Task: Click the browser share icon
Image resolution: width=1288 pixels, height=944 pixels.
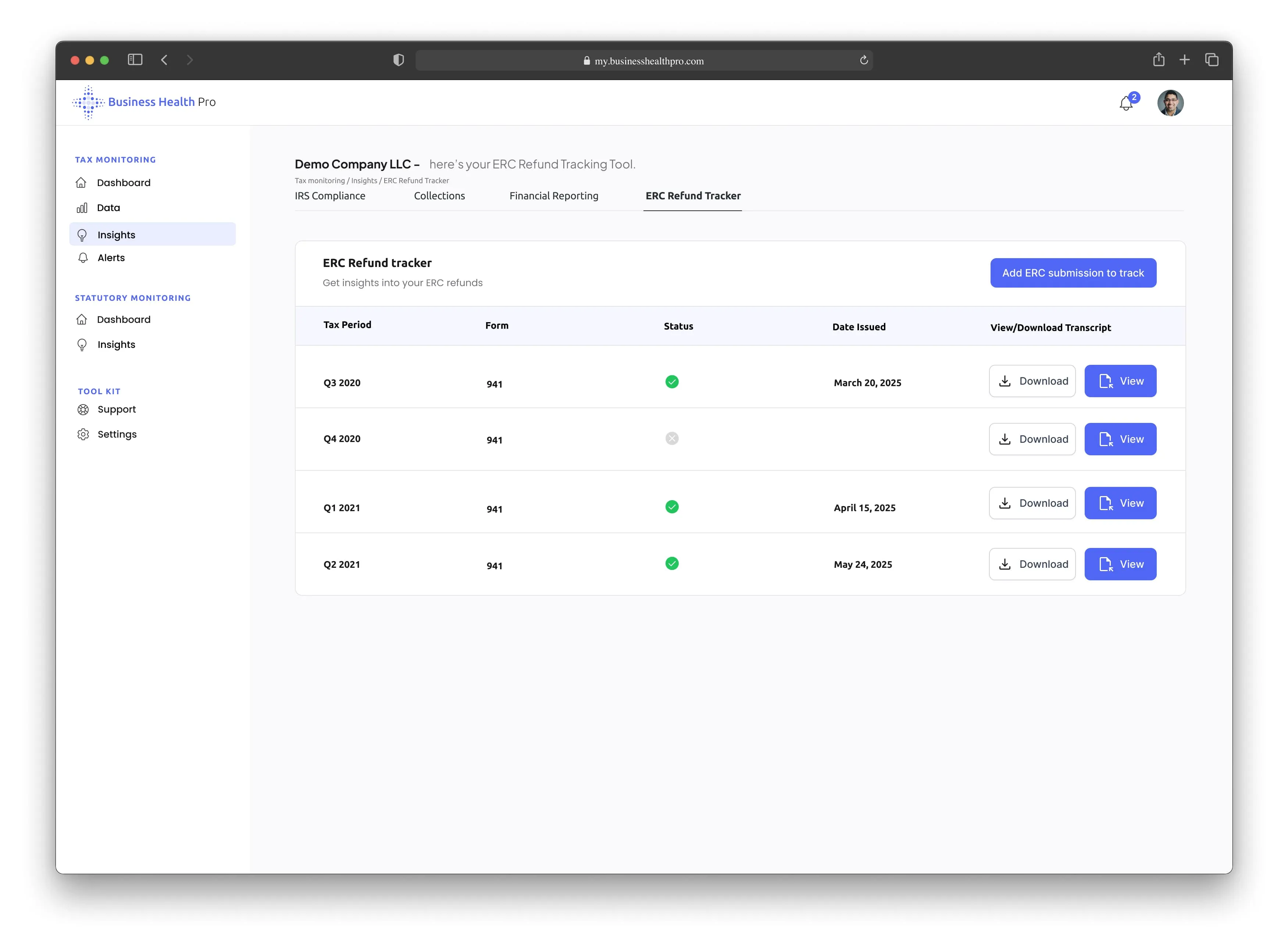Action: pyautogui.click(x=1158, y=60)
